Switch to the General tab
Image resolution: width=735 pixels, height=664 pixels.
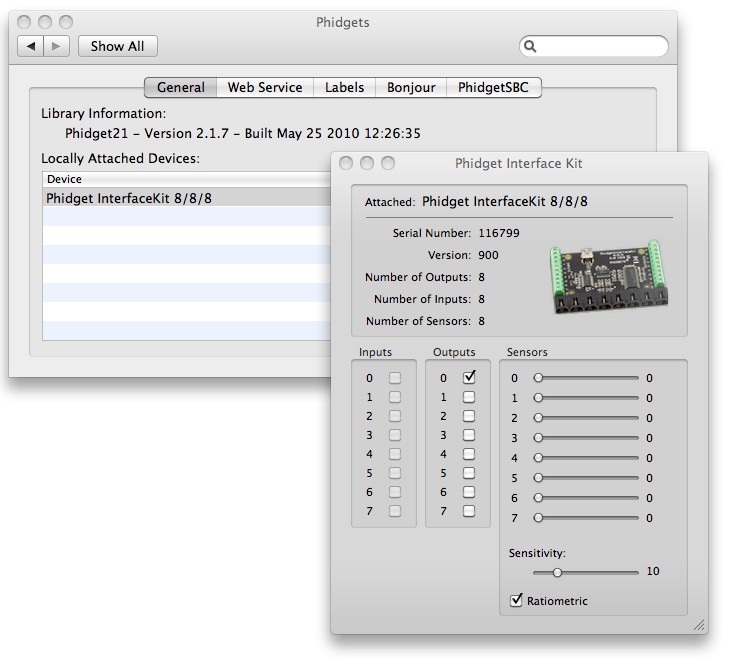point(180,88)
